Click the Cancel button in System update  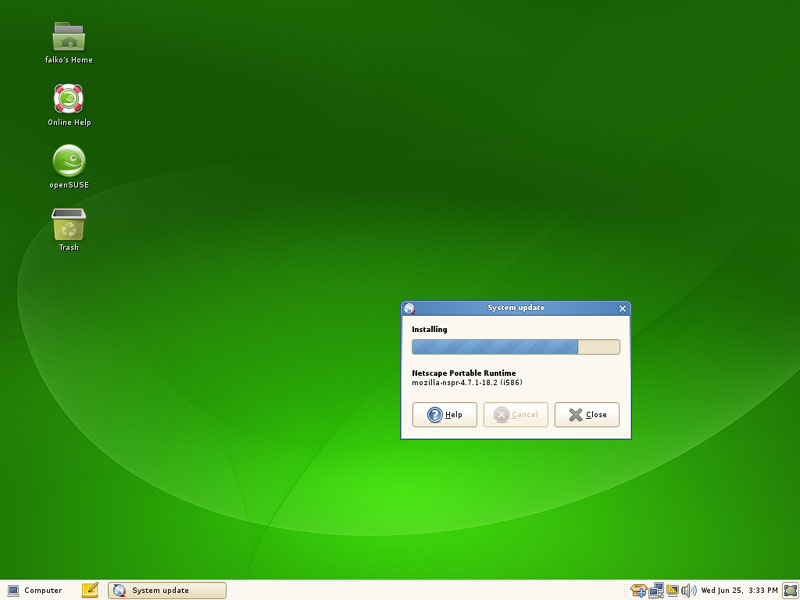click(516, 414)
